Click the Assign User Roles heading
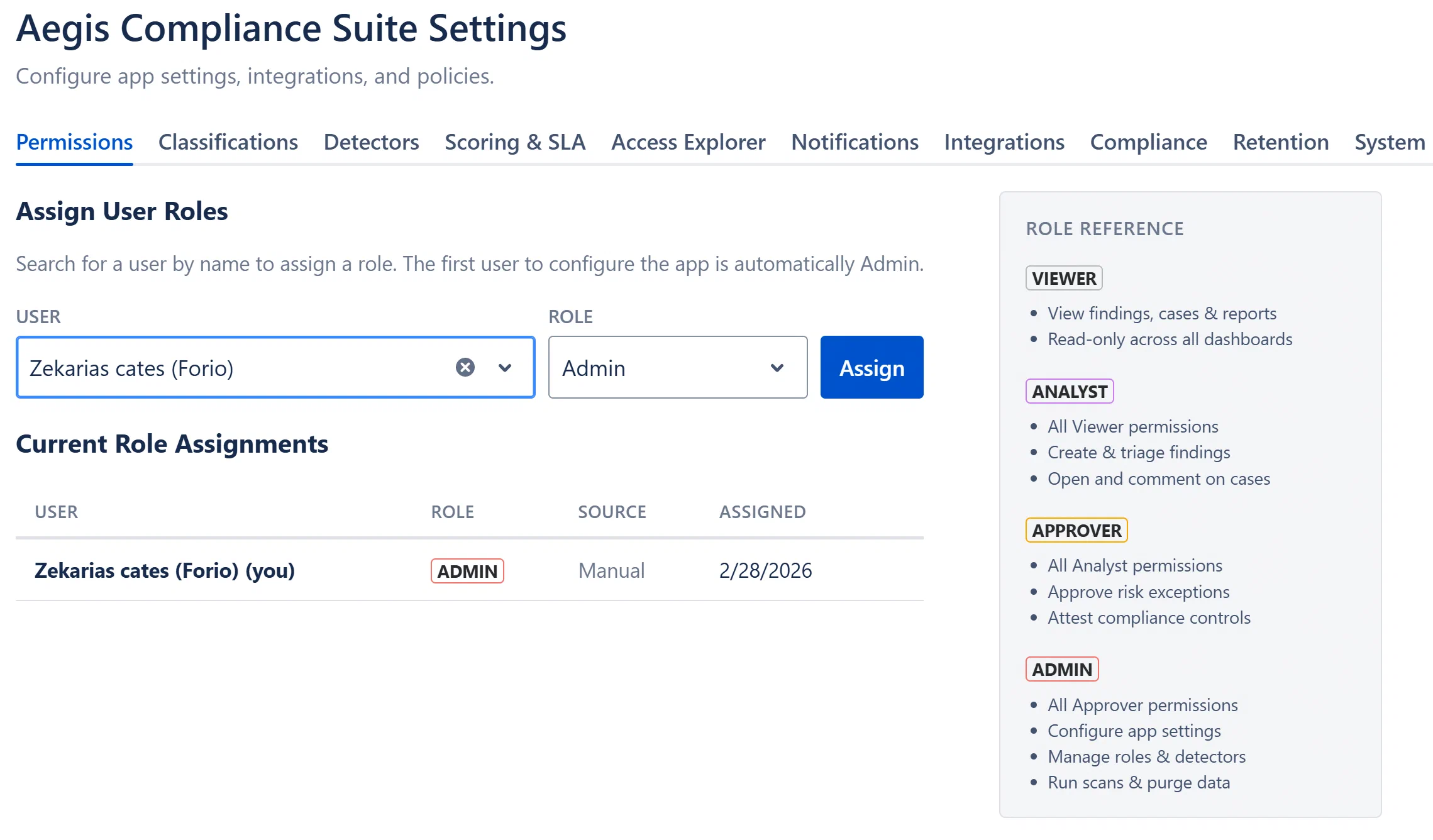 pos(121,211)
